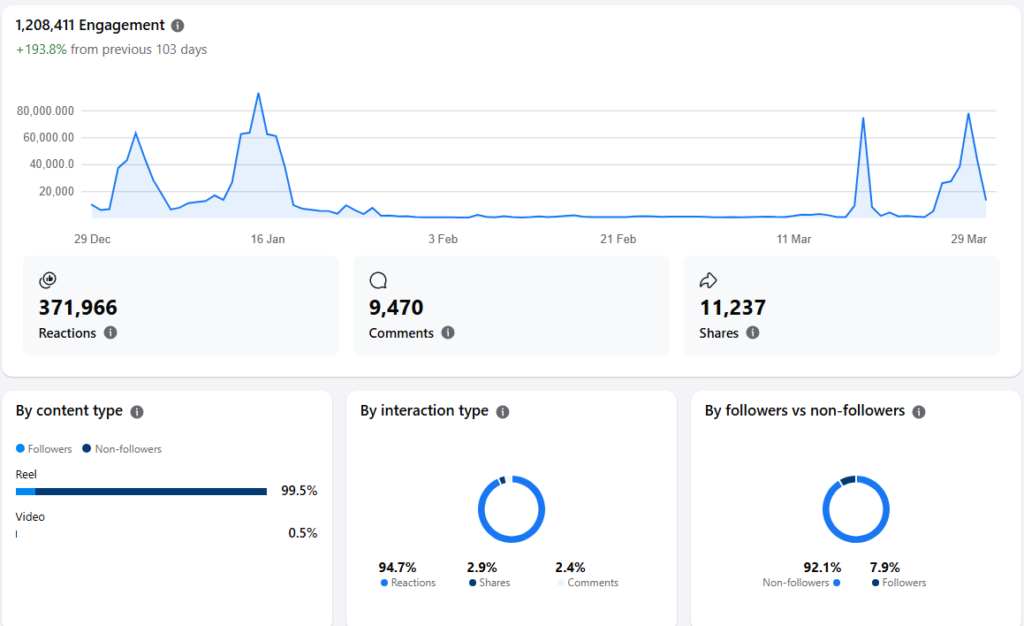The width and height of the screenshot is (1024, 626).
Task: Click the interaction type donut chart
Action: (511, 509)
